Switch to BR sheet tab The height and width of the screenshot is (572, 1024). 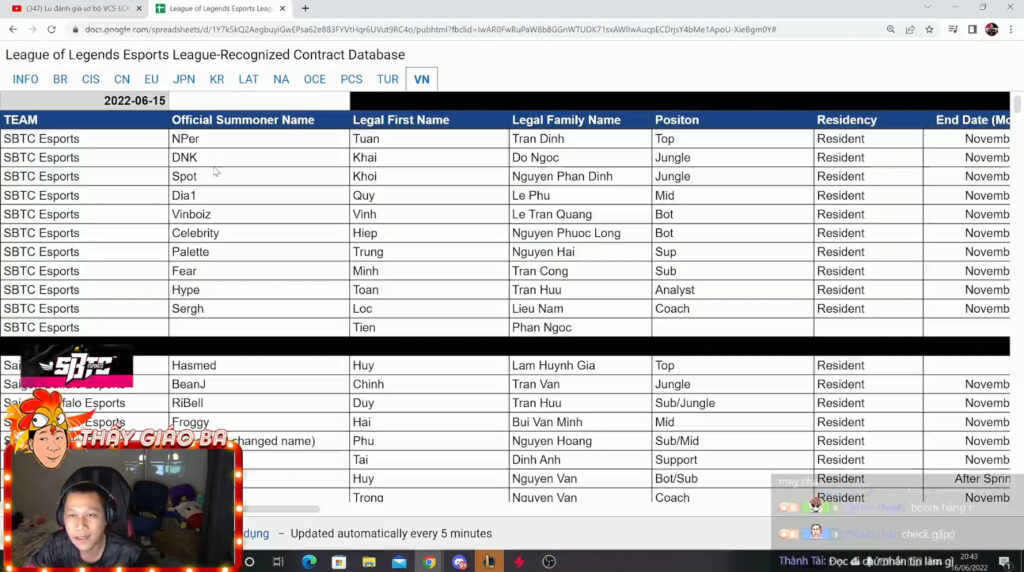point(60,80)
